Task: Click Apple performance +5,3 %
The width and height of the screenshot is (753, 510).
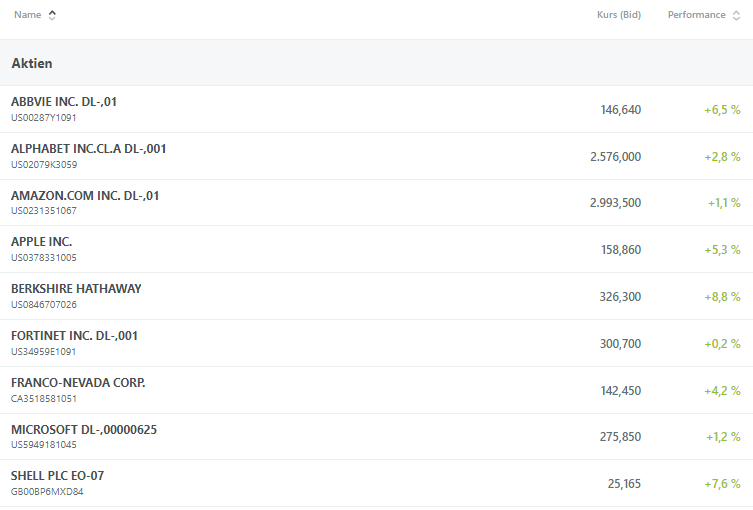Action: 722,250
